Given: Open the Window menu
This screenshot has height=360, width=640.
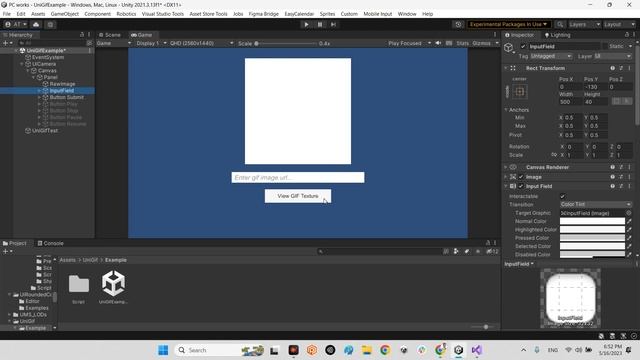Looking at the screenshot, I should [x=407, y=14].
